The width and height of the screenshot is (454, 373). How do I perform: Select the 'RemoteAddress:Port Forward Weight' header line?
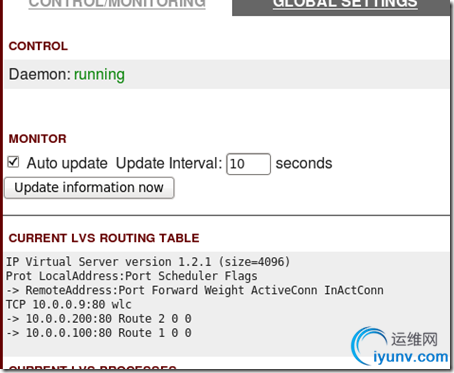[195, 290]
